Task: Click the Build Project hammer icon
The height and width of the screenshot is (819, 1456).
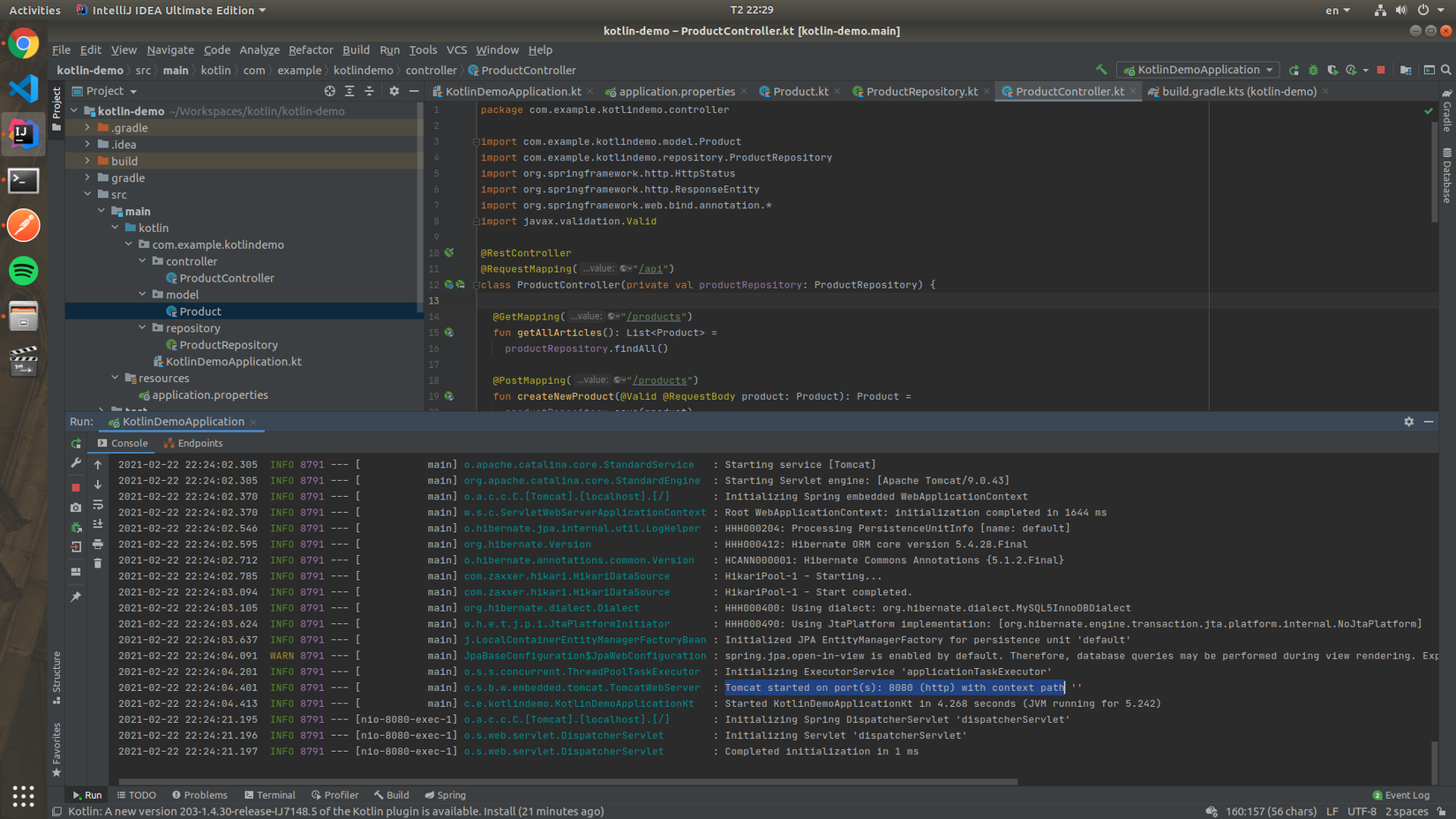Action: point(1101,70)
